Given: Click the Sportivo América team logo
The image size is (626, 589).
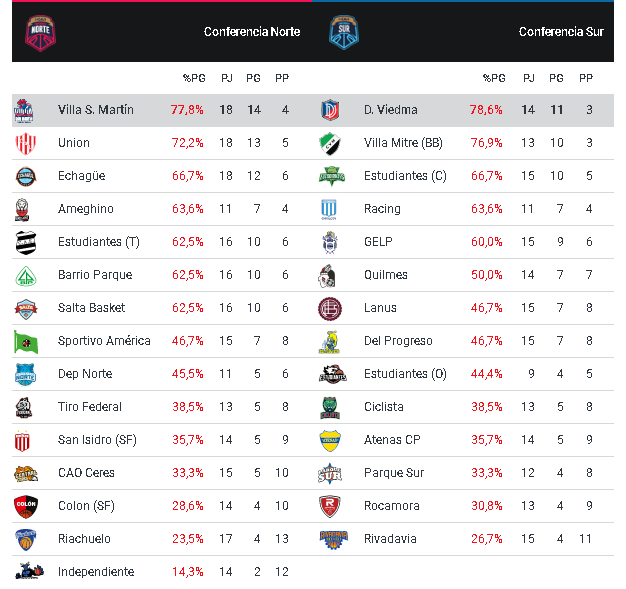Looking at the screenshot, I should 25,341.
